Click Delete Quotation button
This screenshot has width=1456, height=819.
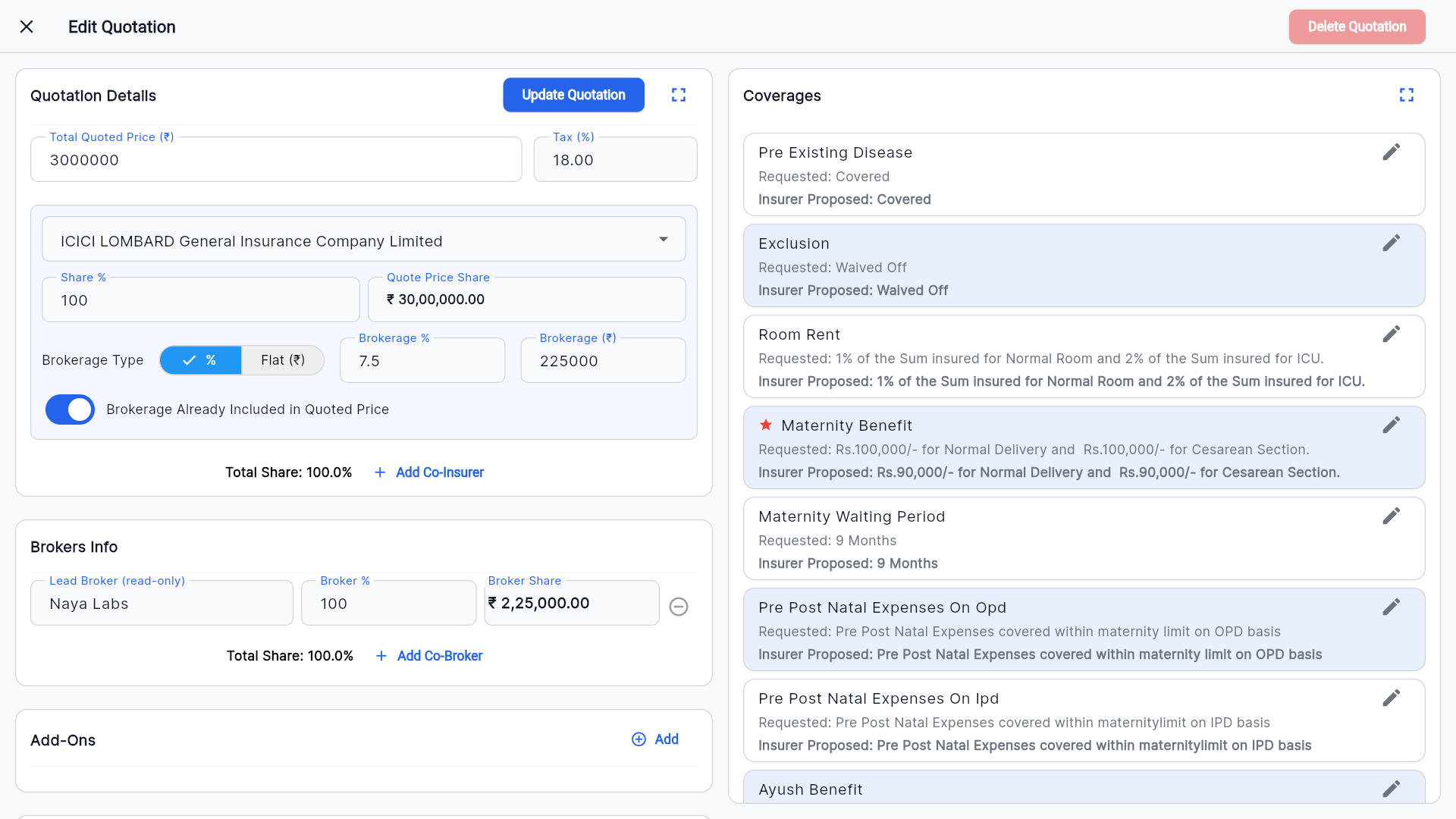pos(1357,27)
